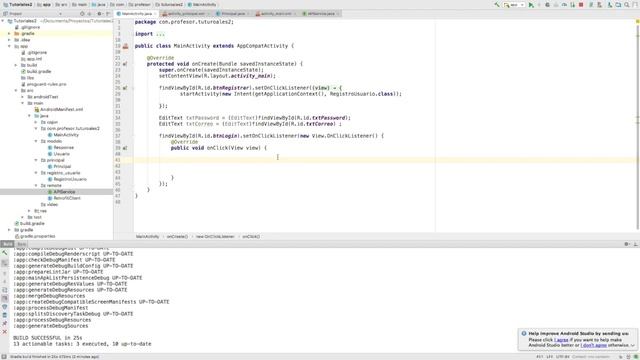Click Tutoriales2 breadcrumb in navigation bar
This screenshot has height=360, width=640.
point(17,4)
